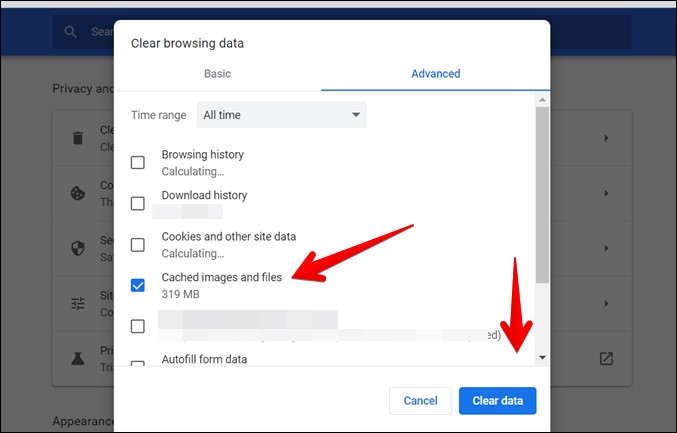
Task: Click the cookie icon in settings list
Action: (78, 193)
